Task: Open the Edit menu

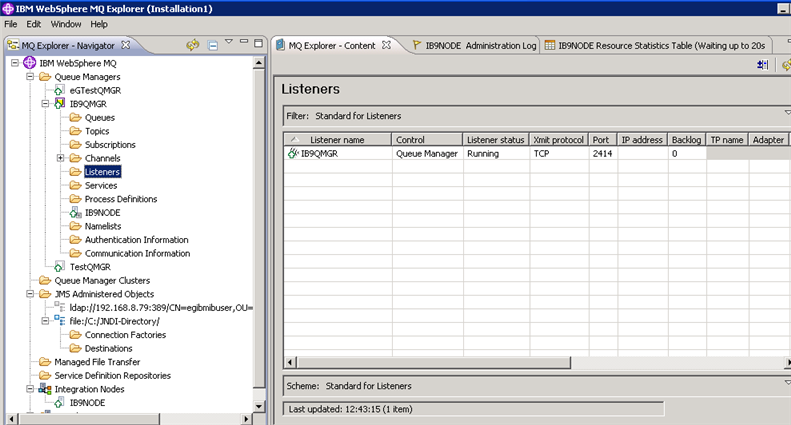Action: click(x=34, y=24)
